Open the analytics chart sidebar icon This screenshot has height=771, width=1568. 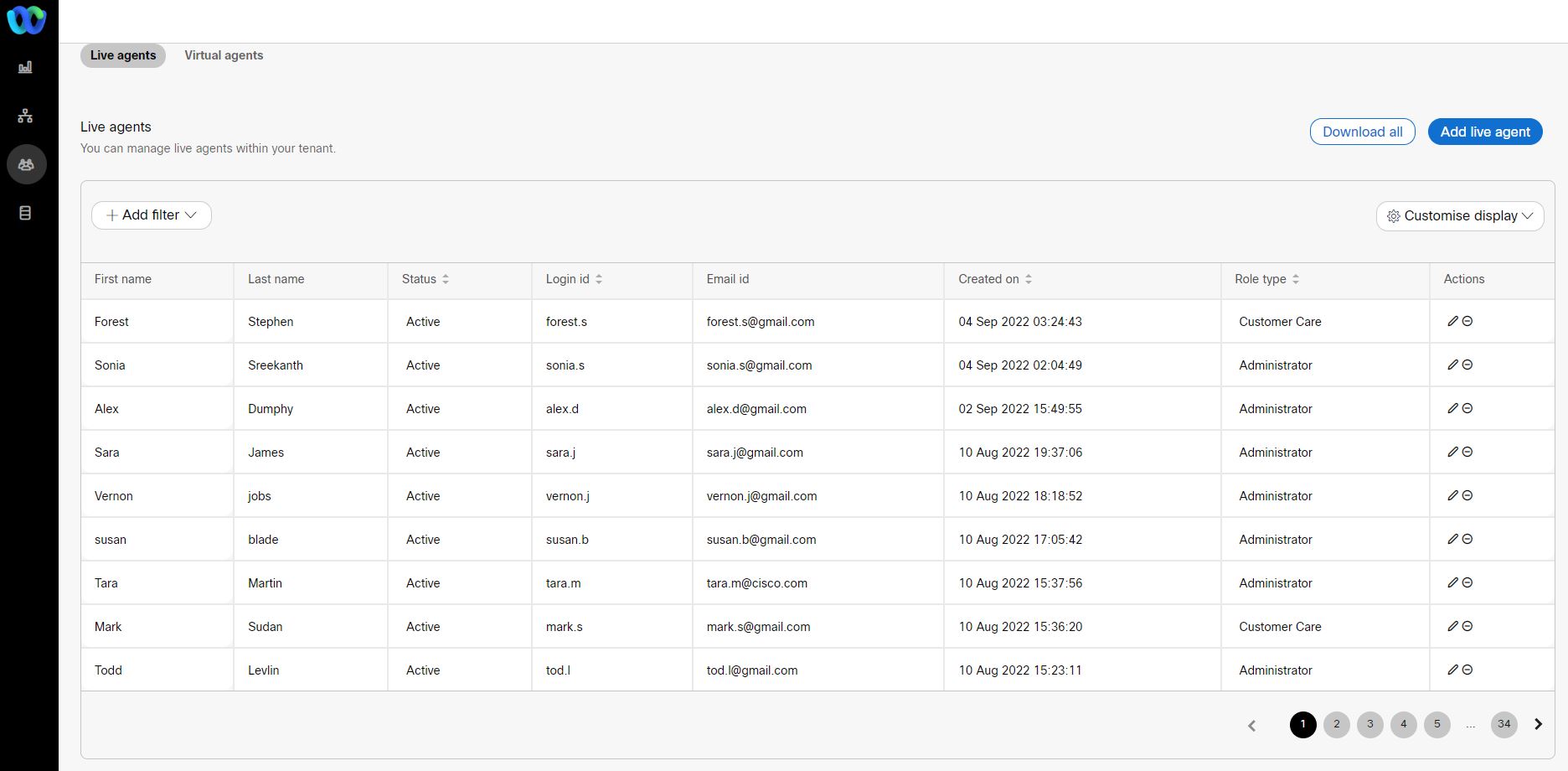point(25,67)
